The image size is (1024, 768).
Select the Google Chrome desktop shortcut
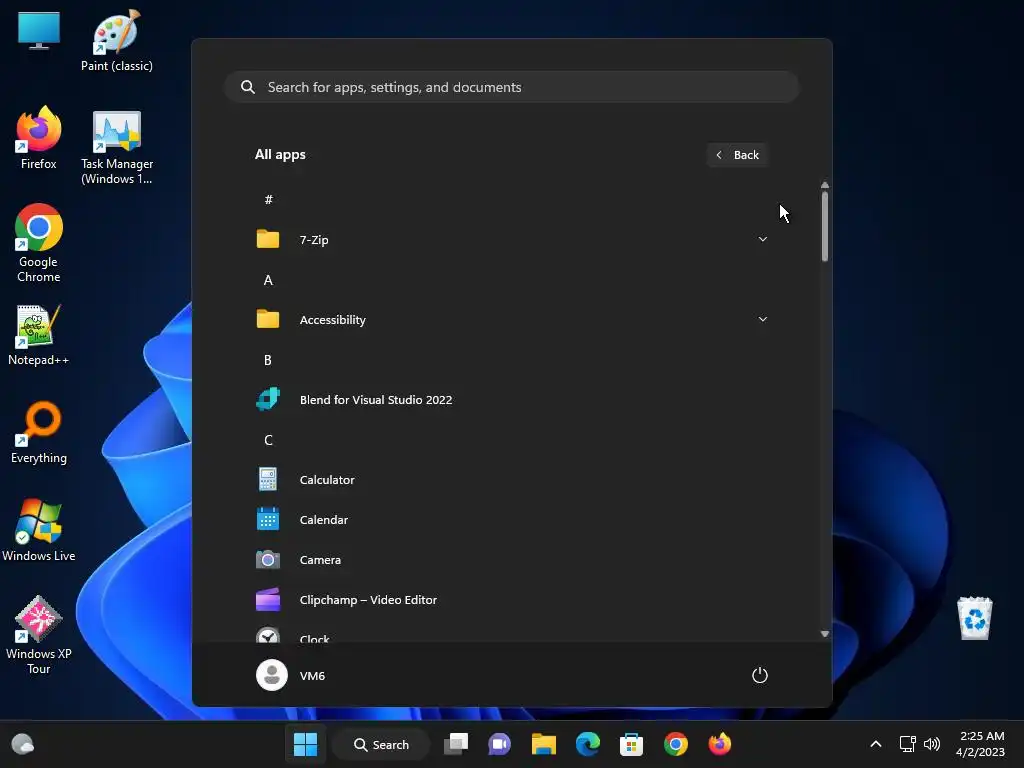39,243
